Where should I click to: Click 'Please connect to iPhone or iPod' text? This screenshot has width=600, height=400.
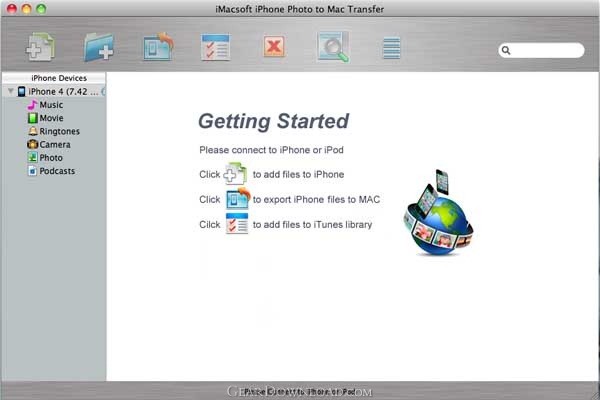click(x=271, y=150)
